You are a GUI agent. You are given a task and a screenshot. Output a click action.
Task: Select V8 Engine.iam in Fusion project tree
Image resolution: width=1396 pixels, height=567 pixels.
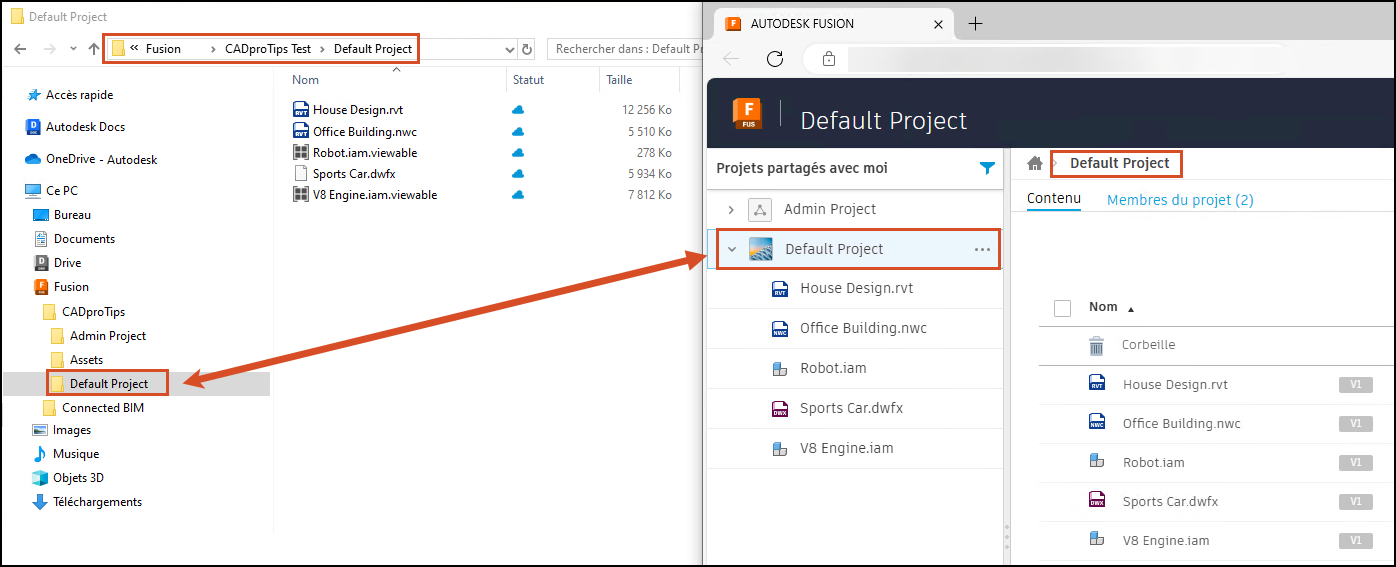(847, 448)
